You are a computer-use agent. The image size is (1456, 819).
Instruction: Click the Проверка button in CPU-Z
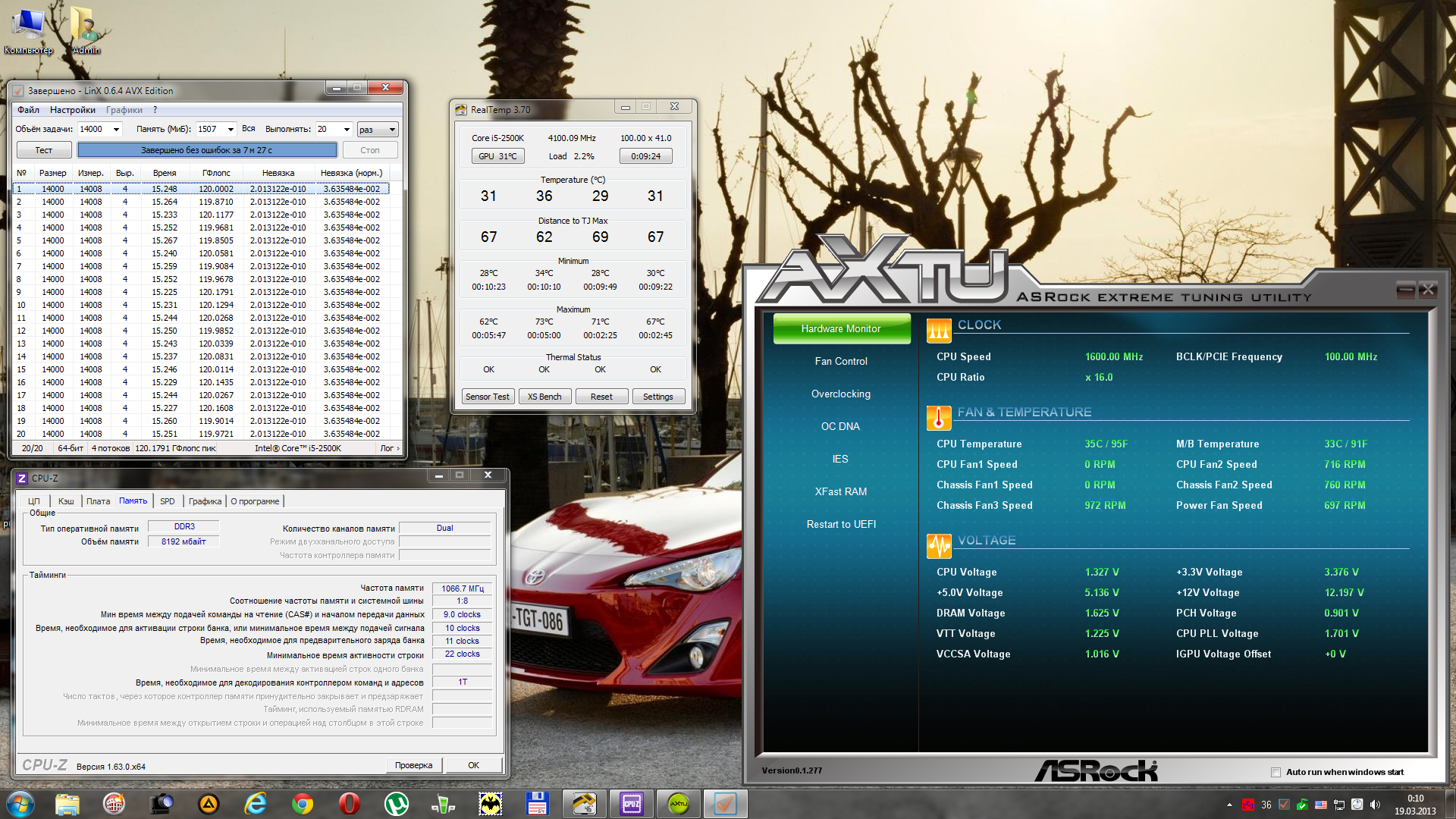pyautogui.click(x=413, y=765)
